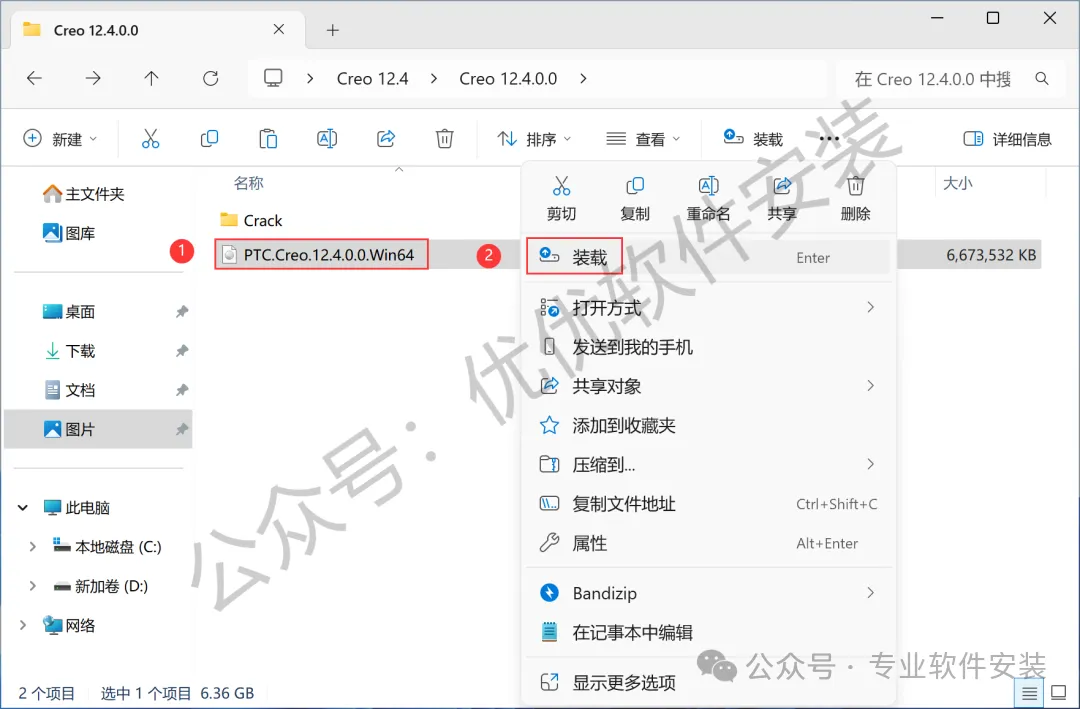The width and height of the screenshot is (1080, 709).
Task: Choose 显示更多选项
Action: (708, 682)
